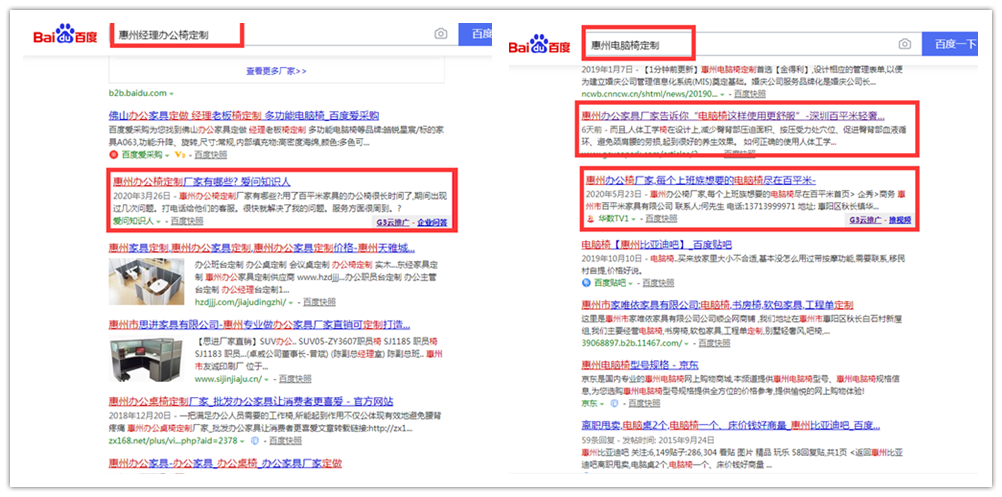Viewport: 1002px width, 497px height.
Task: Expand the ncwb.com.cn URL dropdown arrow
Action: (x=723, y=94)
